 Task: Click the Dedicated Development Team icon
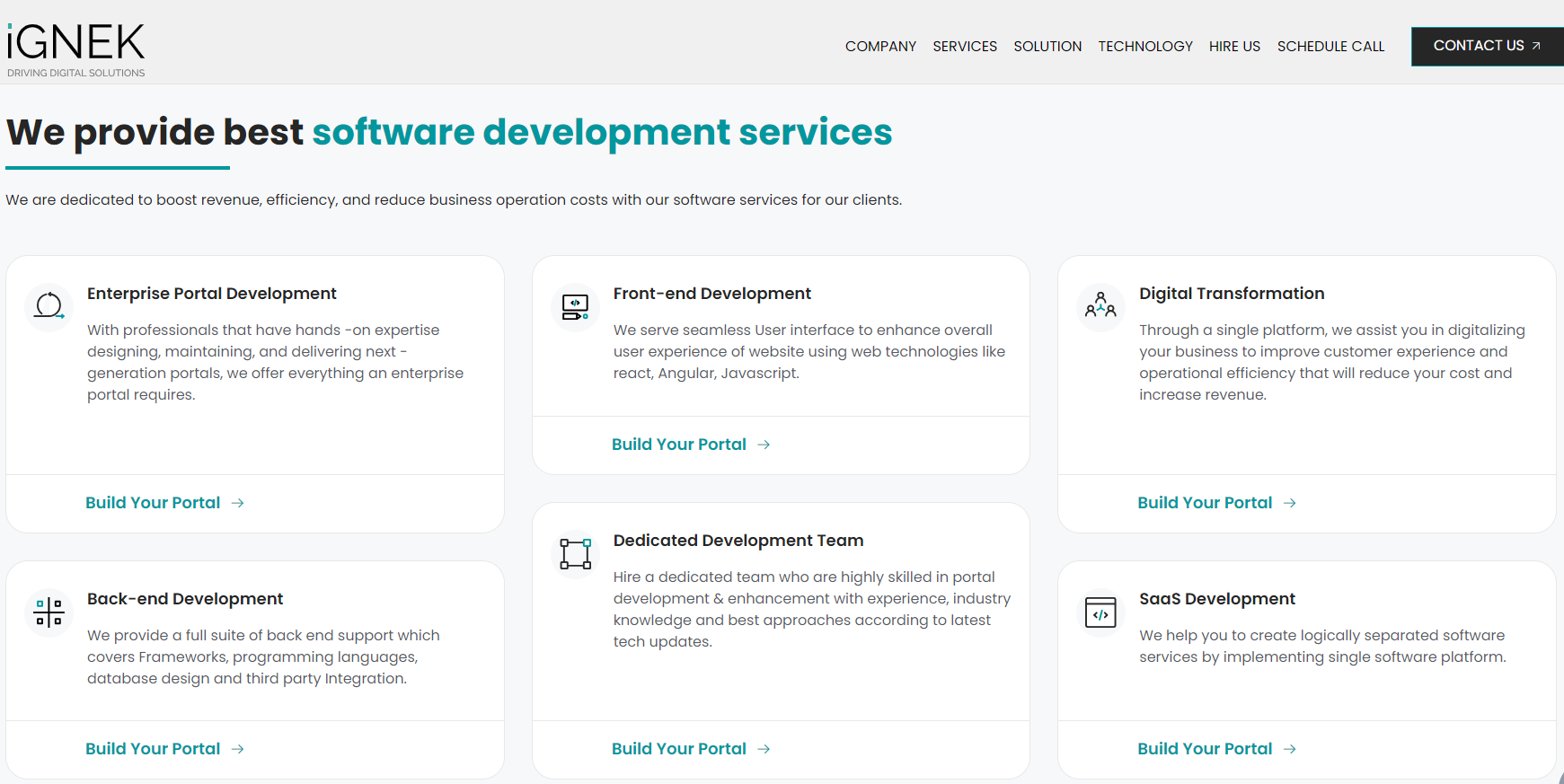tap(575, 554)
